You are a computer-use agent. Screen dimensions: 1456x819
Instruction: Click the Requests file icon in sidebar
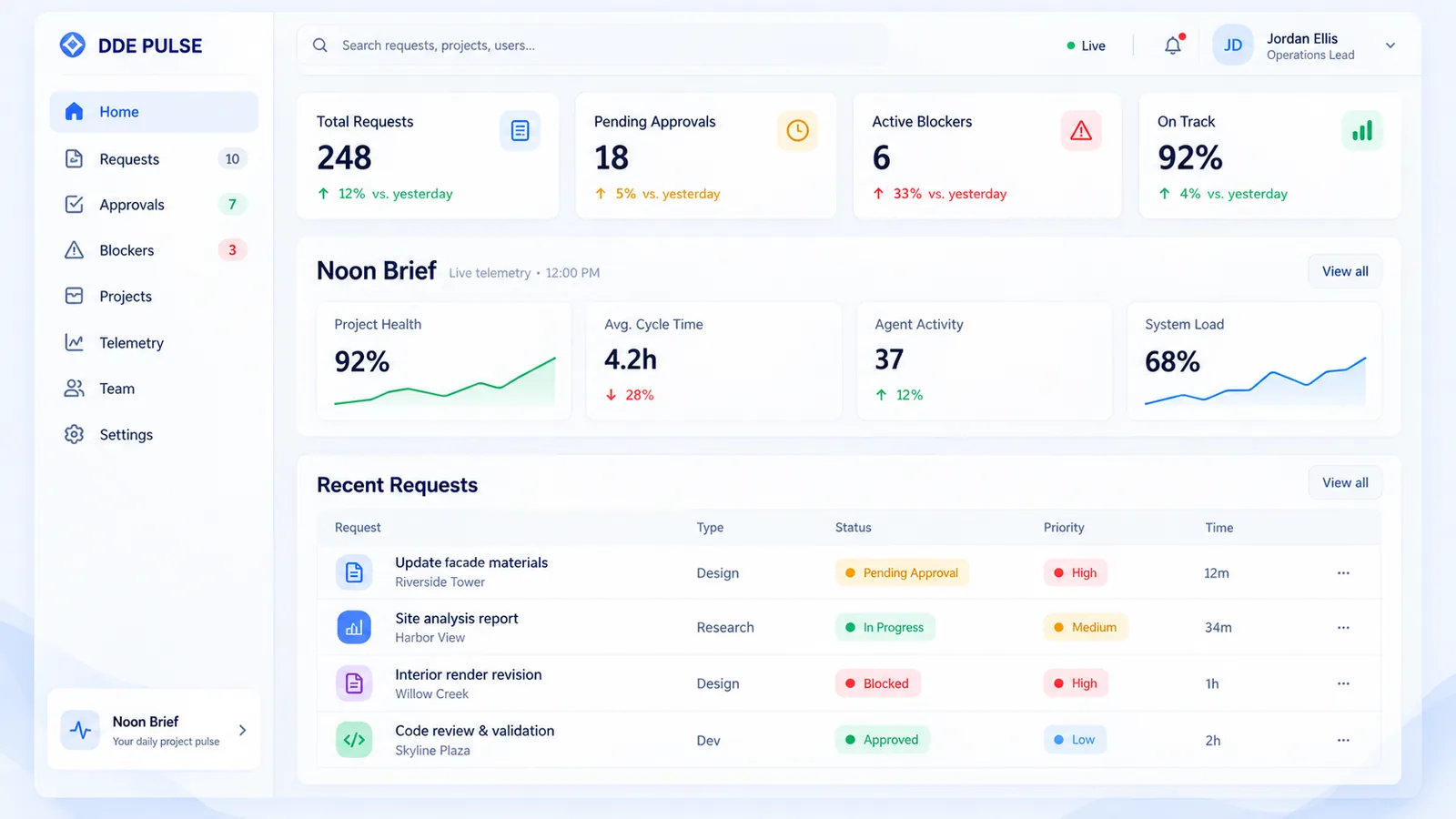pos(75,158)
